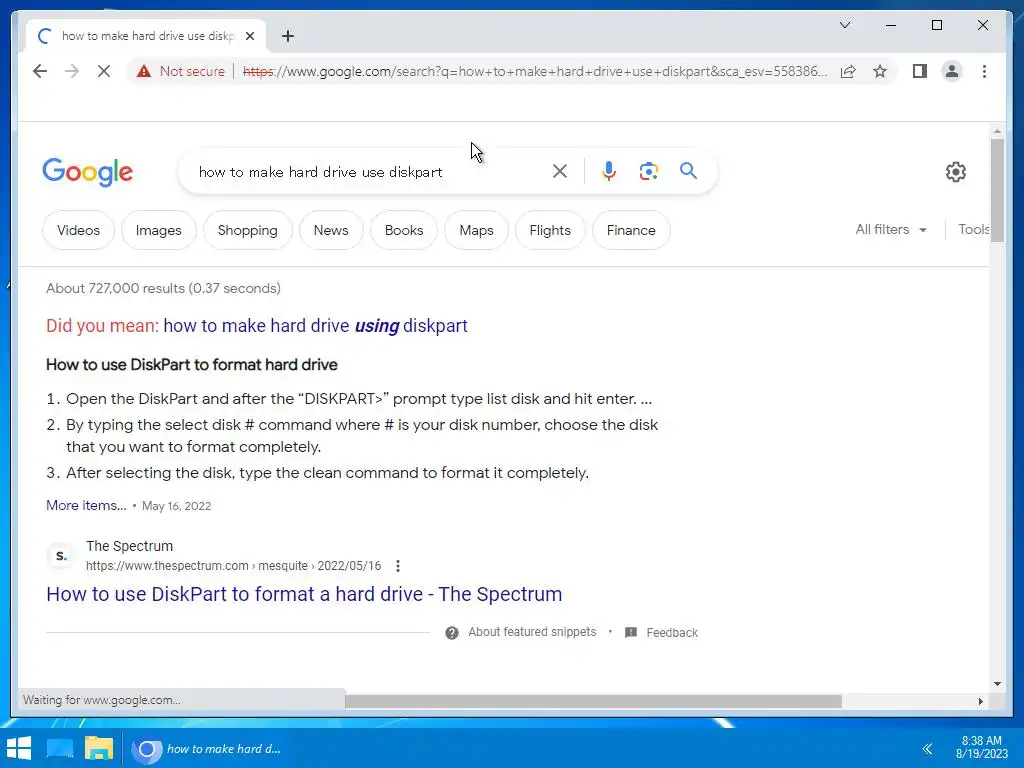Click the browser forward arrow
Viewport: 1024px width, 768px height.
72,71
